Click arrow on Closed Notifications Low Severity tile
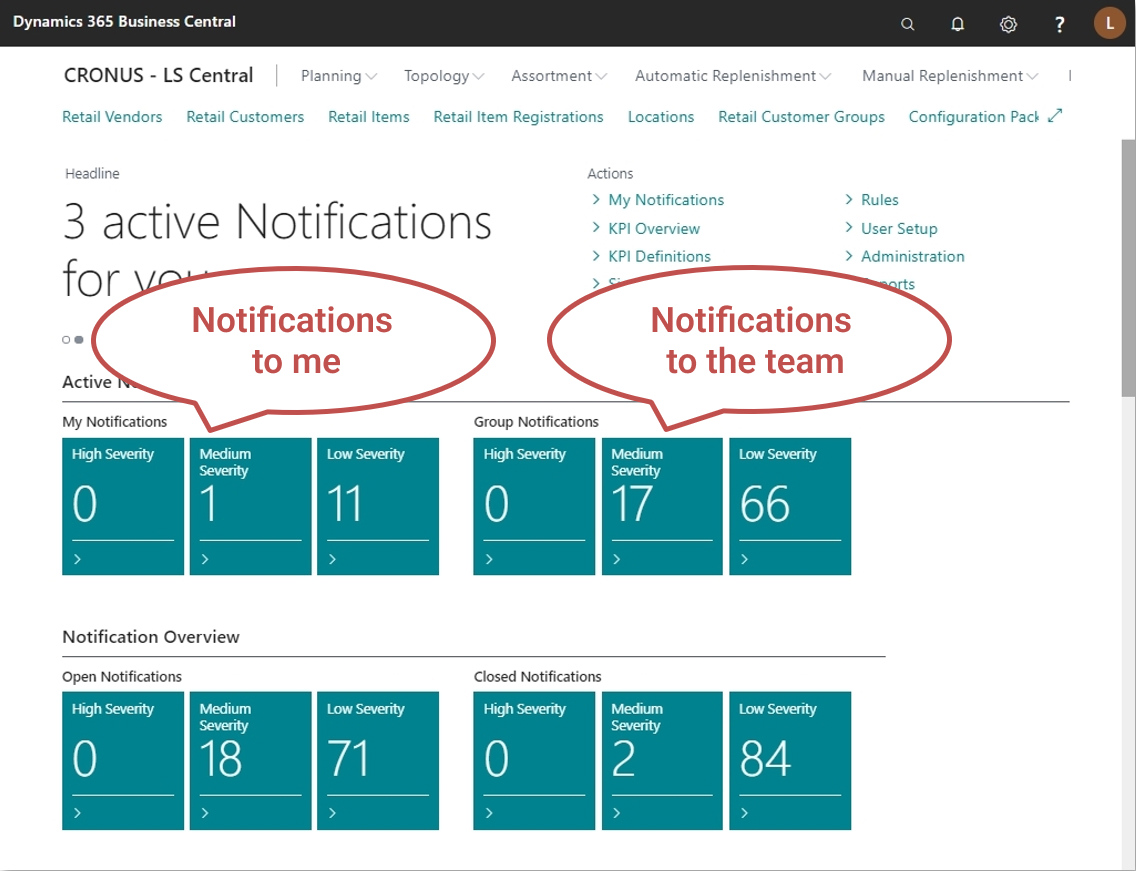This screenshot has width=1136, height=871. tap(744, 813)
